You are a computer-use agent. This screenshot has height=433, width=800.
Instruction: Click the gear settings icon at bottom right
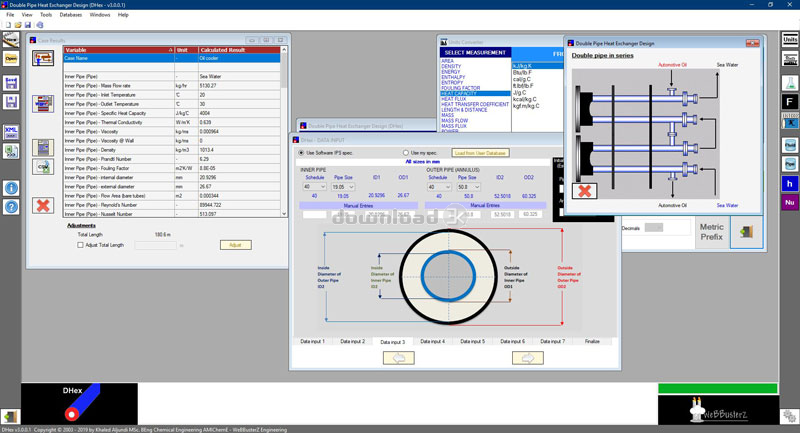(x=789, y=416)
